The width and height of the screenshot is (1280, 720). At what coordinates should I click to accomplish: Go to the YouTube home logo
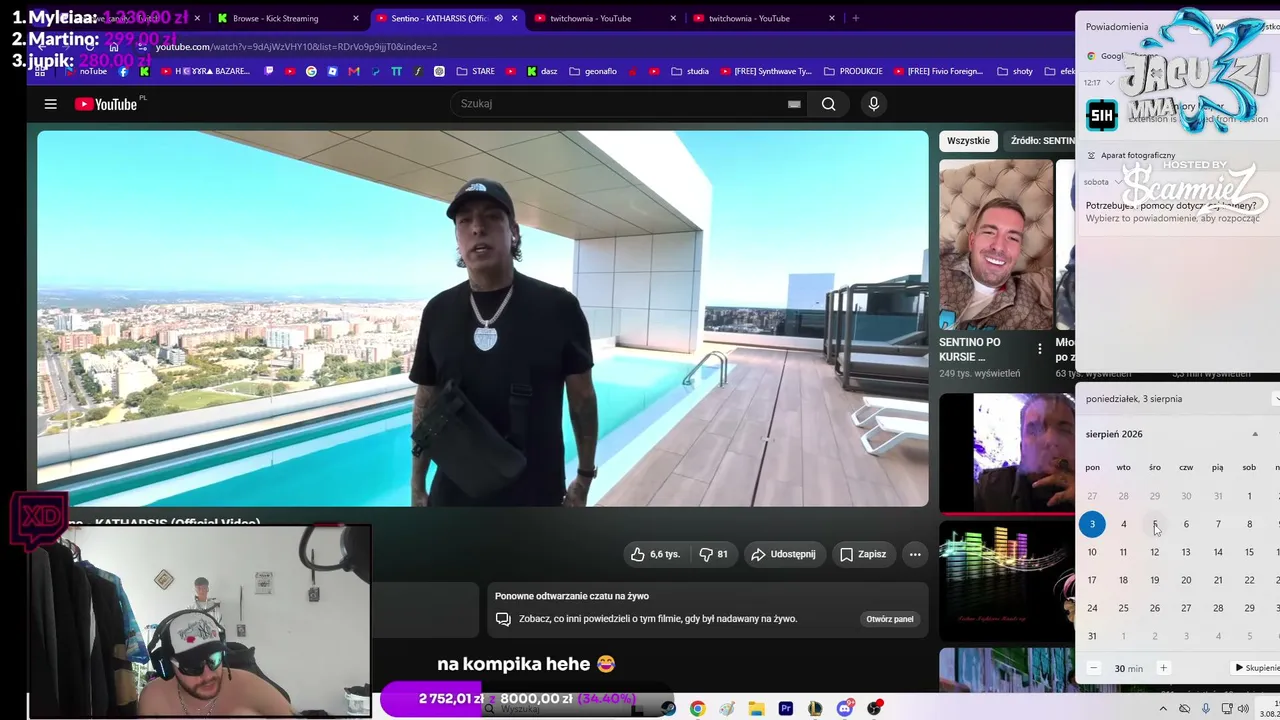(106, 104)
